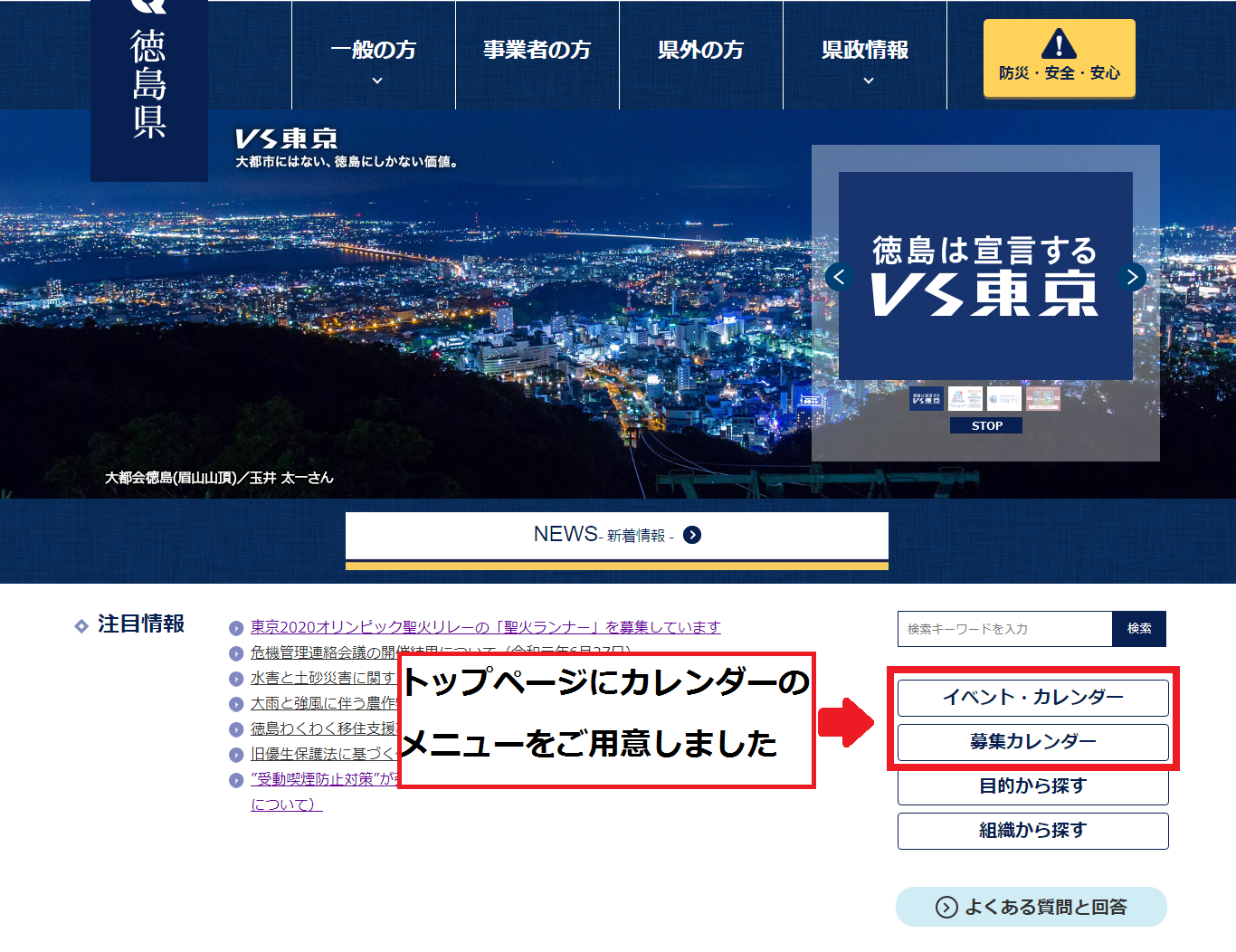Screen dimensions: 1236x952
Task: Click the NEWS circular arrow icon
Action: [x=692, y=535]
